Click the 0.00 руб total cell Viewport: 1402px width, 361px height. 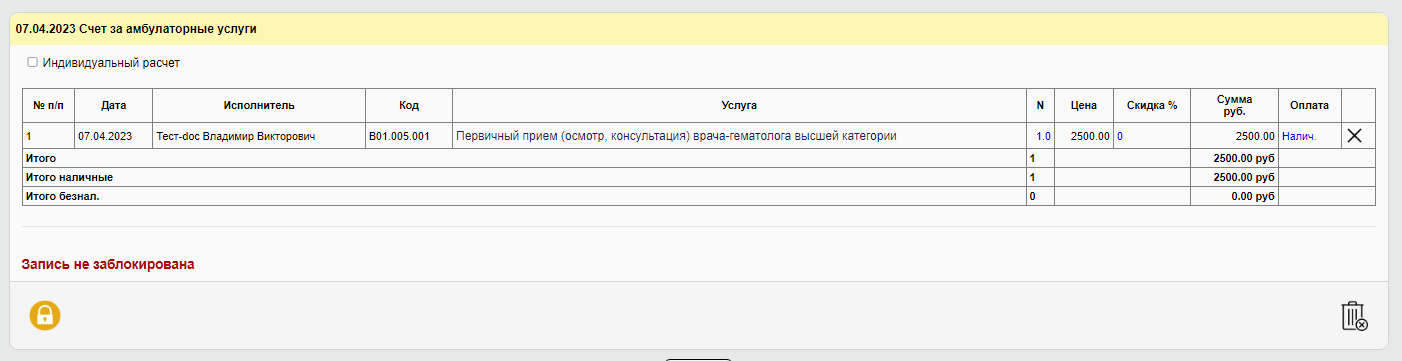click(1234, 196)
